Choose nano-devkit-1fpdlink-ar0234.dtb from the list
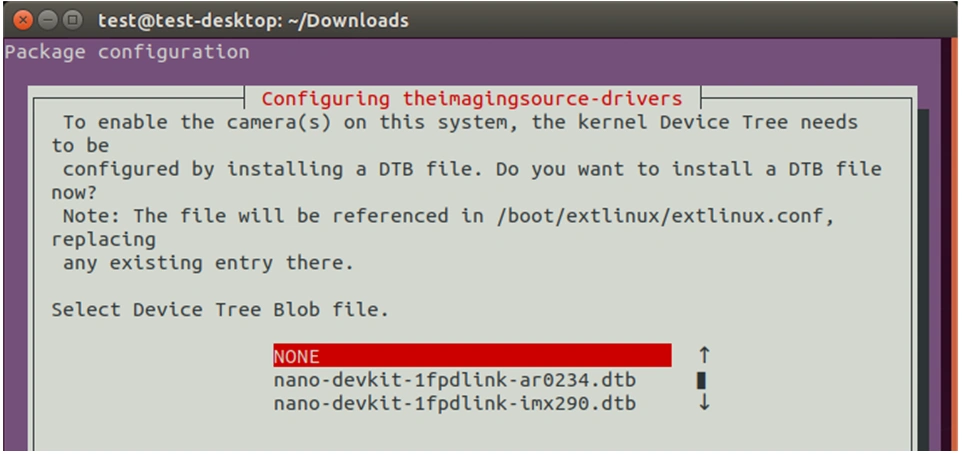 pyautogui.click(x=454, y=380)
